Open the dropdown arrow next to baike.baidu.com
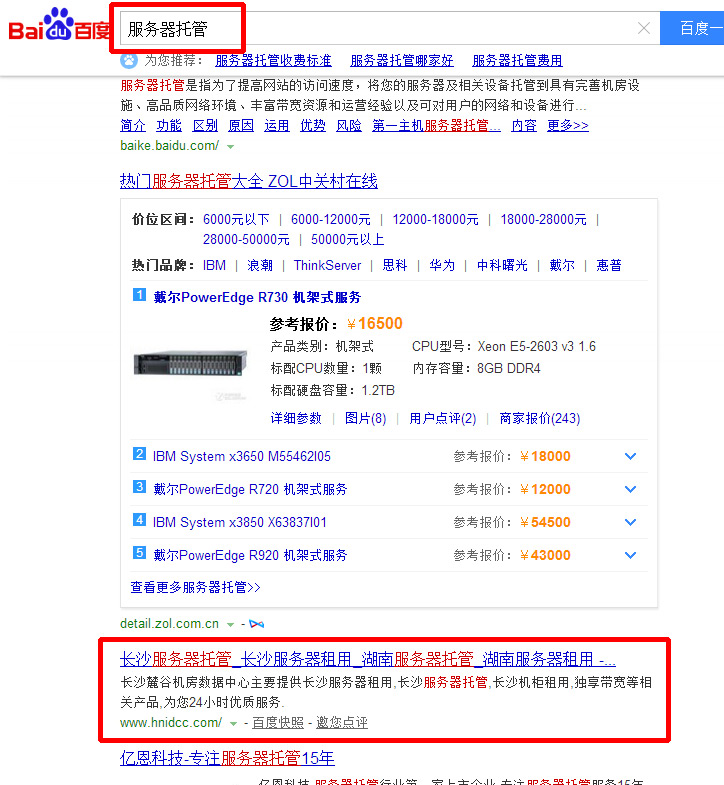724x785 pixels. 231,147
